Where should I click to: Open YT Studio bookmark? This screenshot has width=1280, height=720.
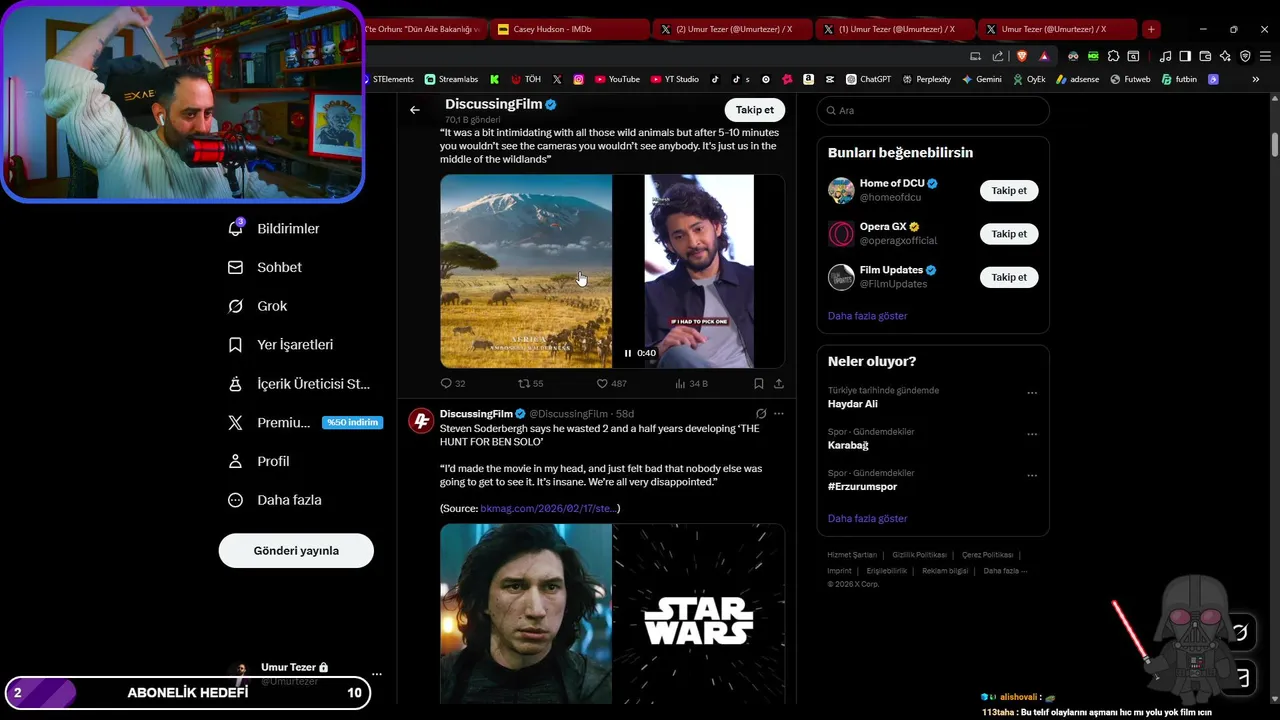675,79
